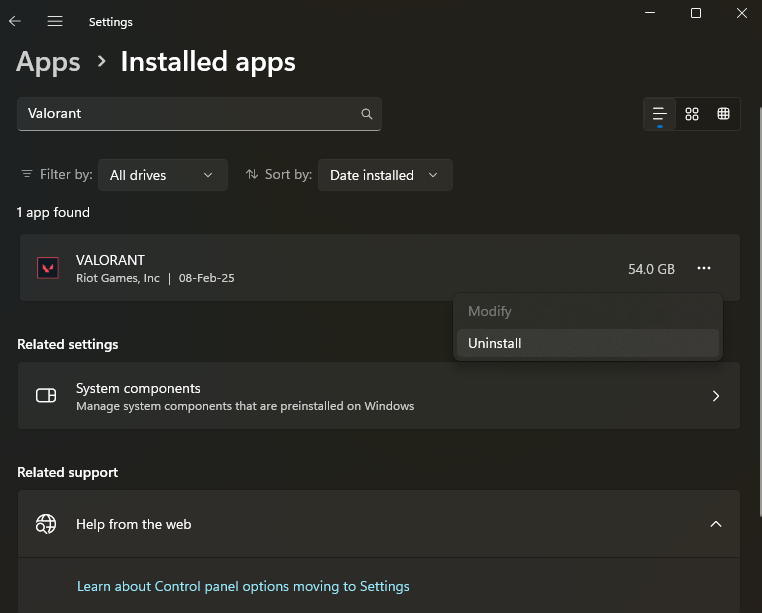Viewport: 762px width, 613px height.
Task: Open the Sort by Date installed dropdown
Action: pos(385,175)
